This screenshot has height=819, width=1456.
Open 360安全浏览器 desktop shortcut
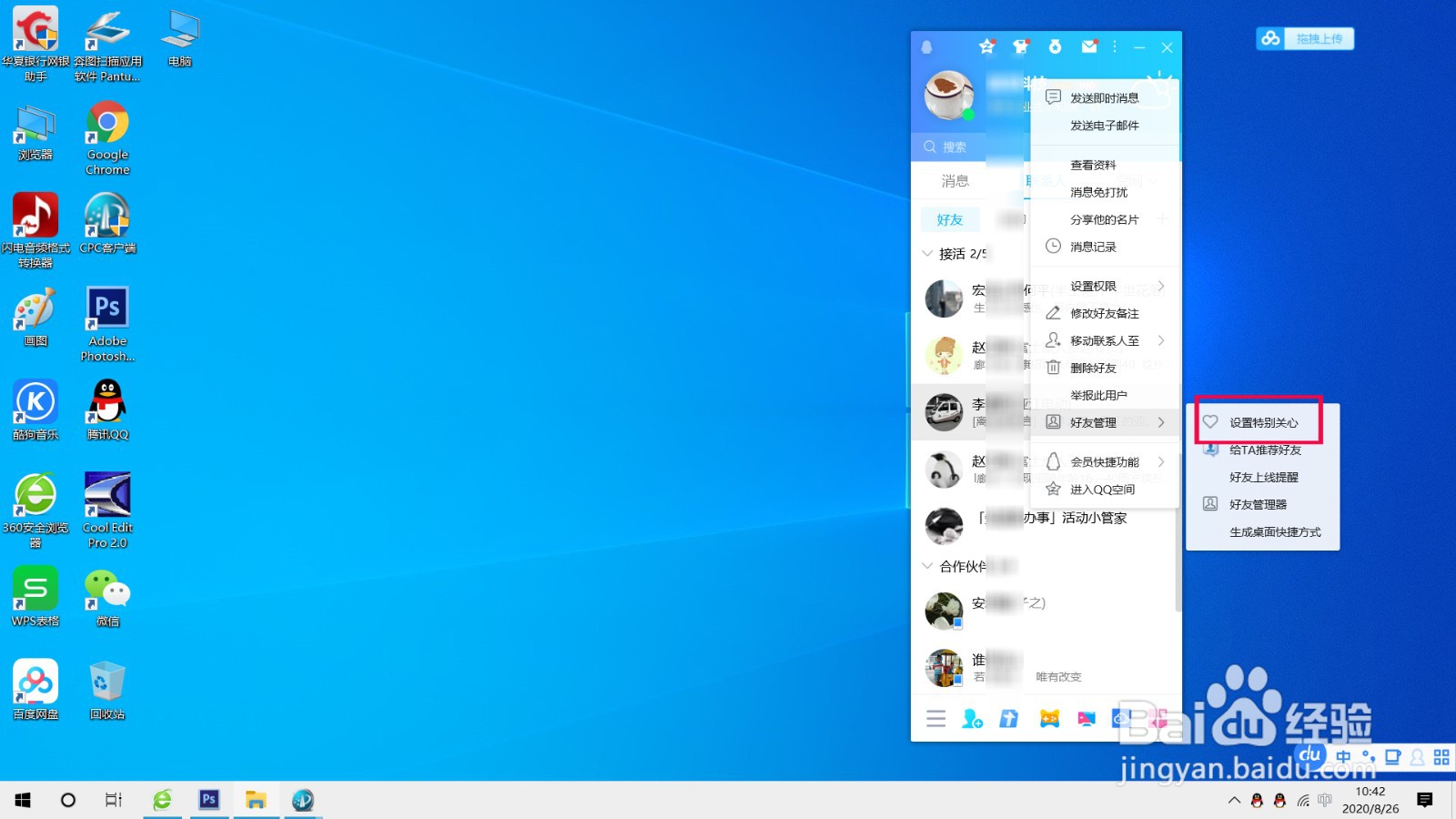pos(35,511)
